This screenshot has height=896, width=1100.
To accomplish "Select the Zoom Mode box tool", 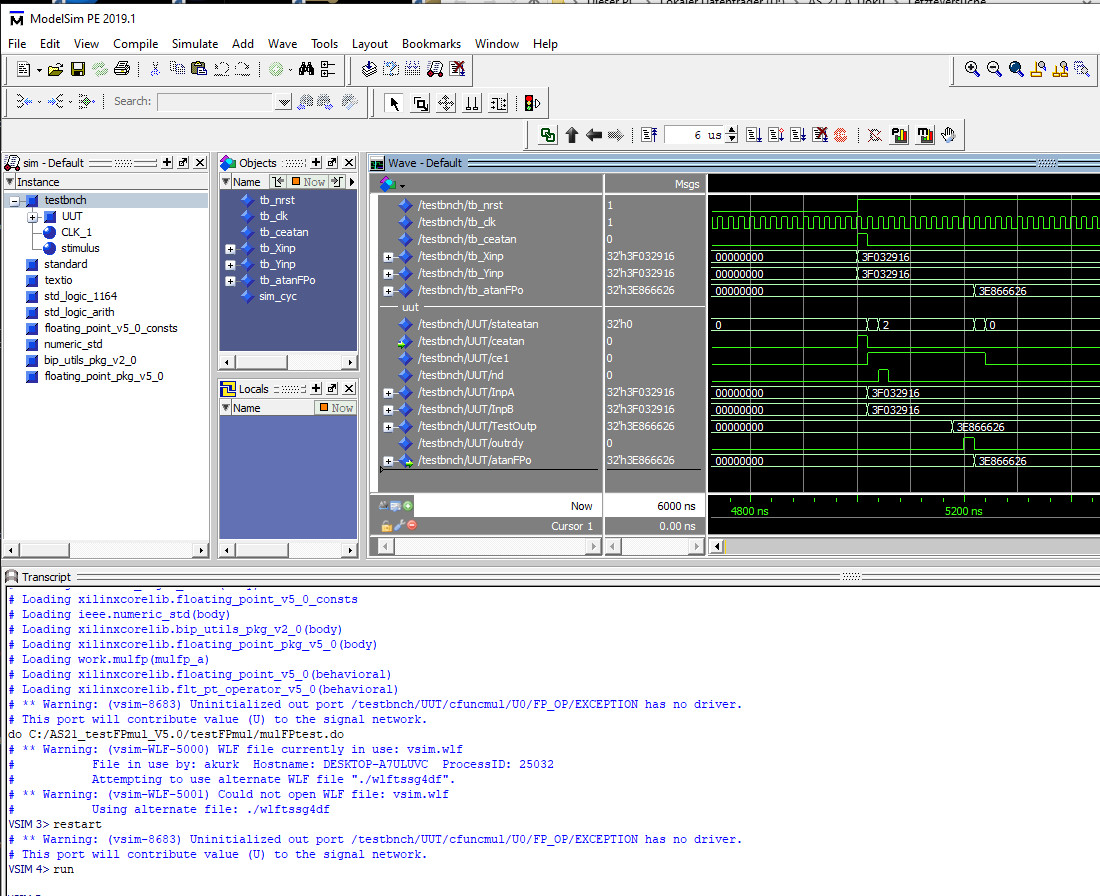I will 420,104.
